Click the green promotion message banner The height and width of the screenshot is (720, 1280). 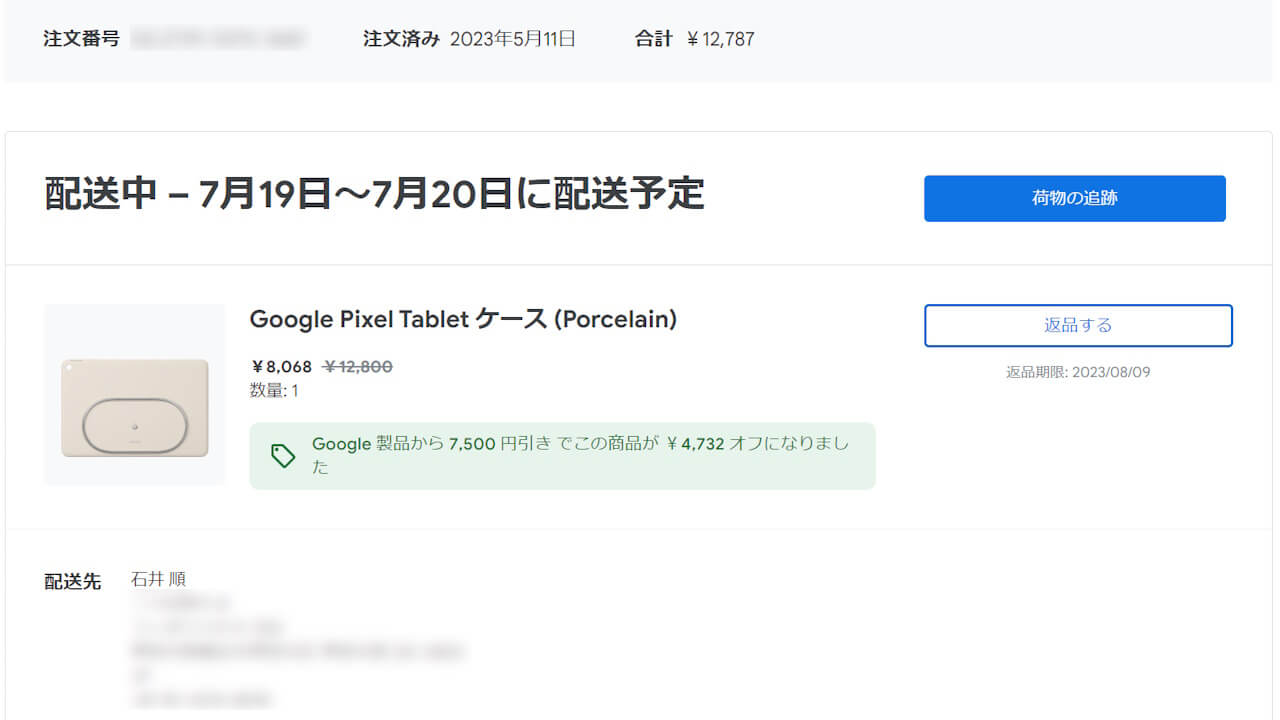(562, 456)
